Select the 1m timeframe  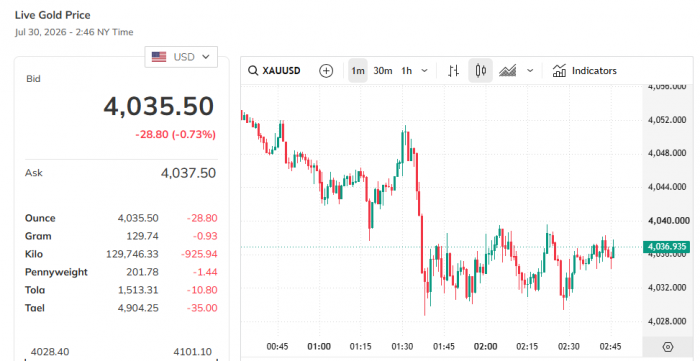358,71
